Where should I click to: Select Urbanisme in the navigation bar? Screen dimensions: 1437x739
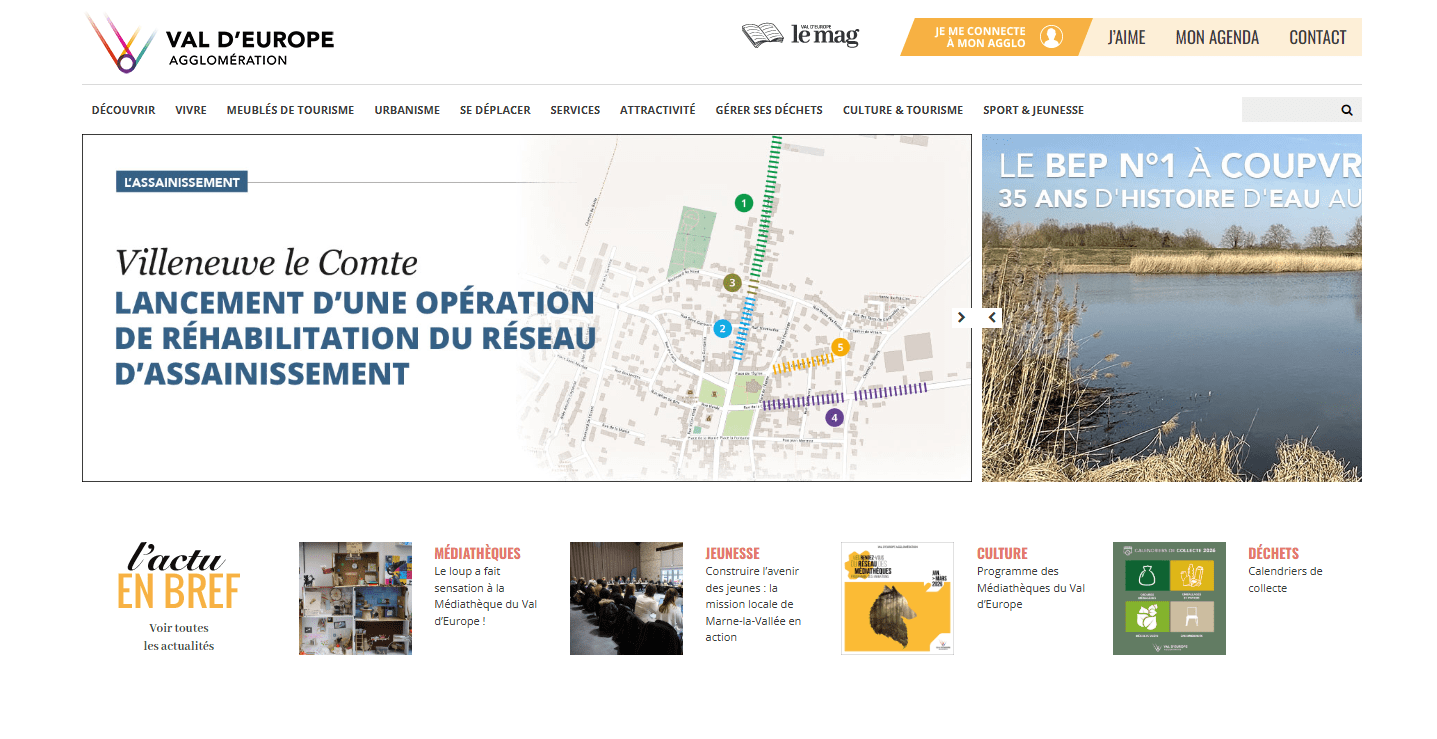point(407,110)
